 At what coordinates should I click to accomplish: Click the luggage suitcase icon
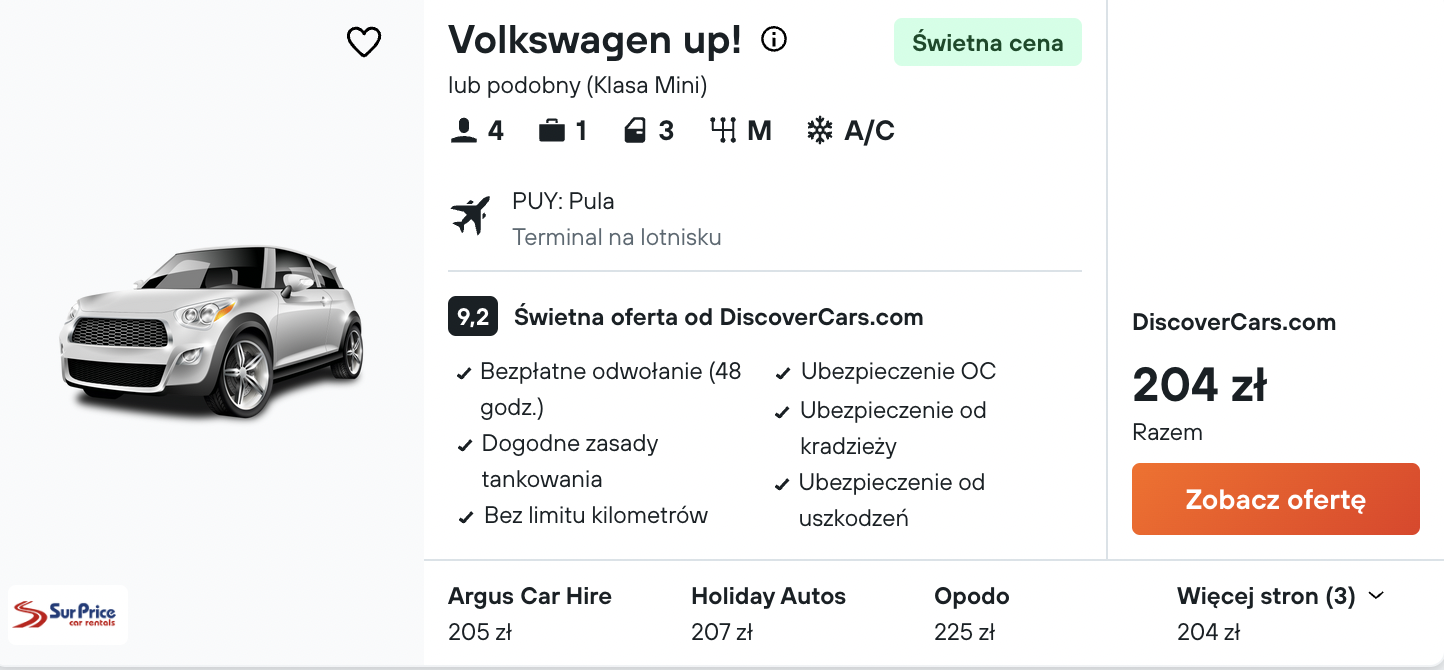[x=551, y=131]
